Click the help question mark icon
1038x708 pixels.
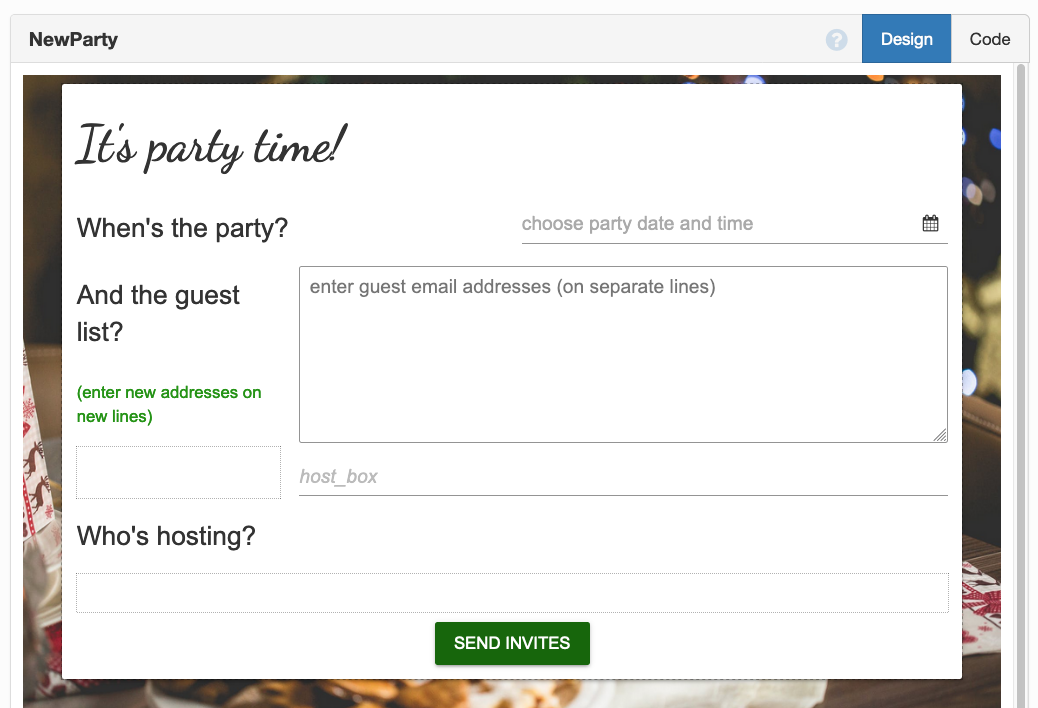click(x=837, y=40)
